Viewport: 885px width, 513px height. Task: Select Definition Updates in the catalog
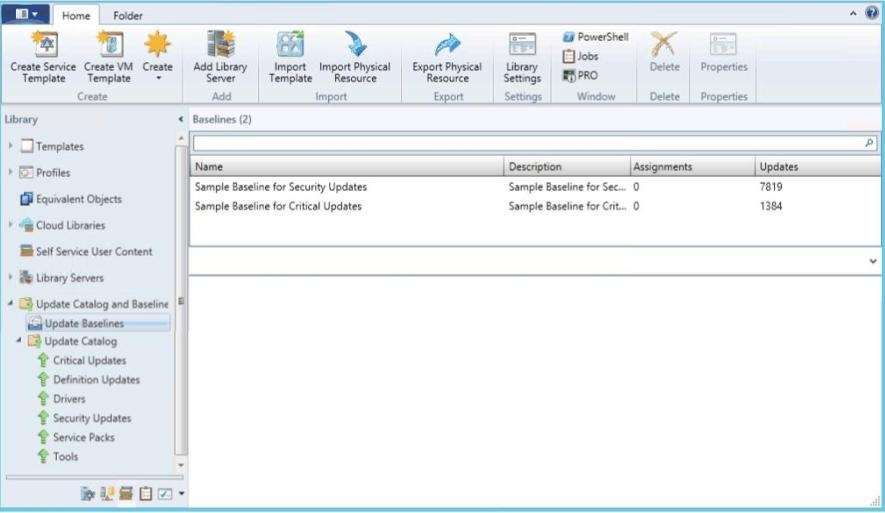click(x=97, y=380)
